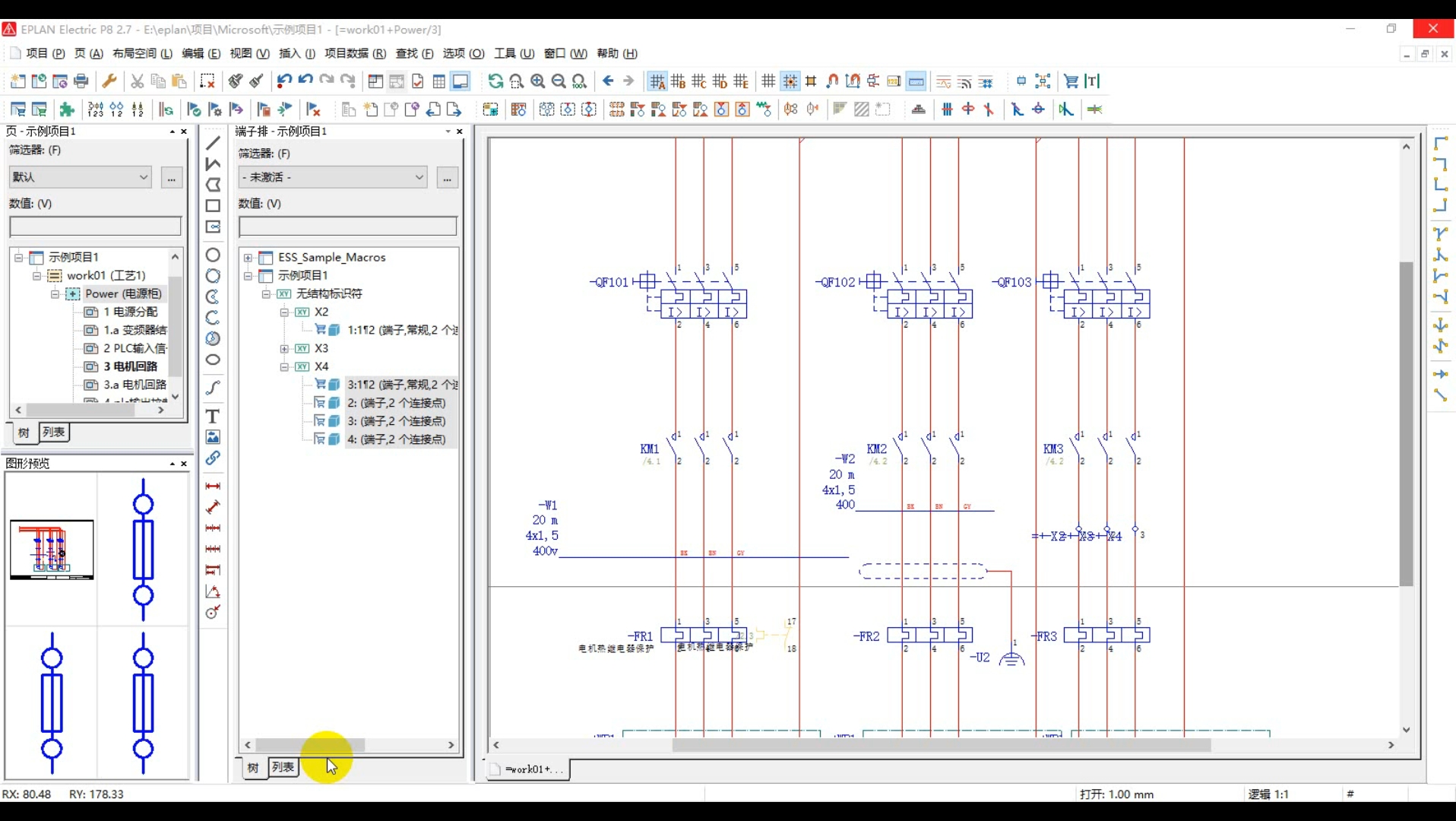Select the insert image tool
This screenshot has width=1456, height=821.
(x=213, y=437)
